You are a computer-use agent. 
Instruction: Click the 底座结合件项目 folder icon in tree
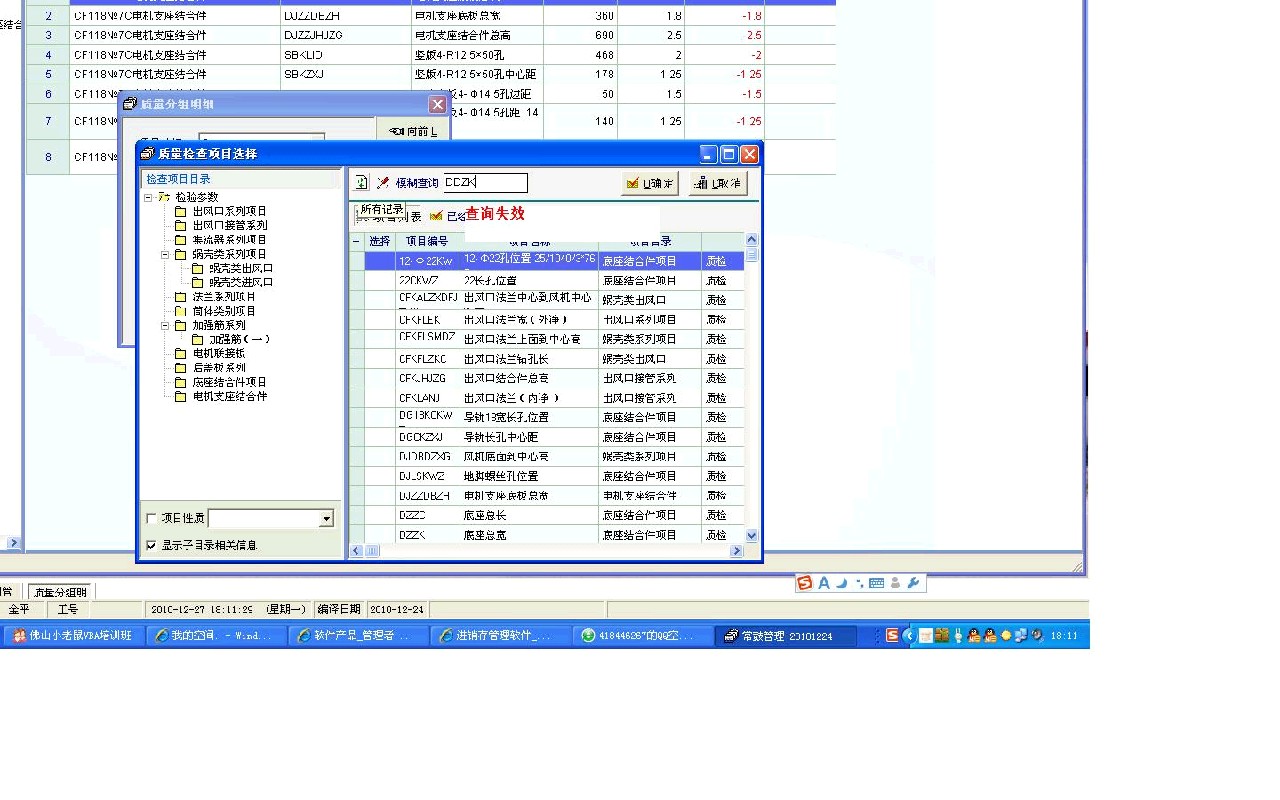pyautogui.click(x=181, y=383)
